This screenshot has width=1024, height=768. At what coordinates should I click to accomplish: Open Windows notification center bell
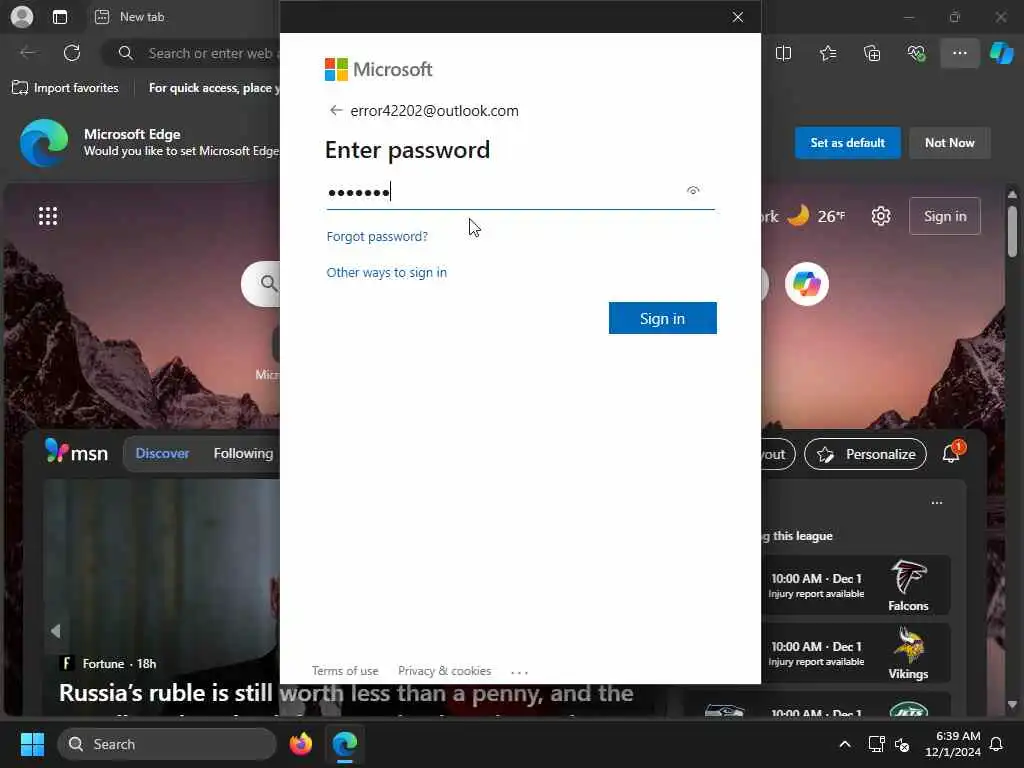997,744
